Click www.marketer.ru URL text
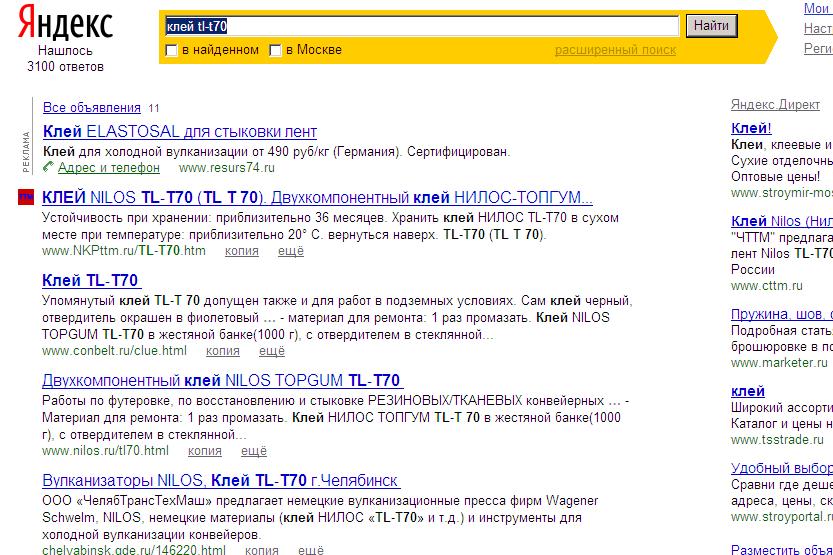The image size is (833, 555). tap(779, 363)
